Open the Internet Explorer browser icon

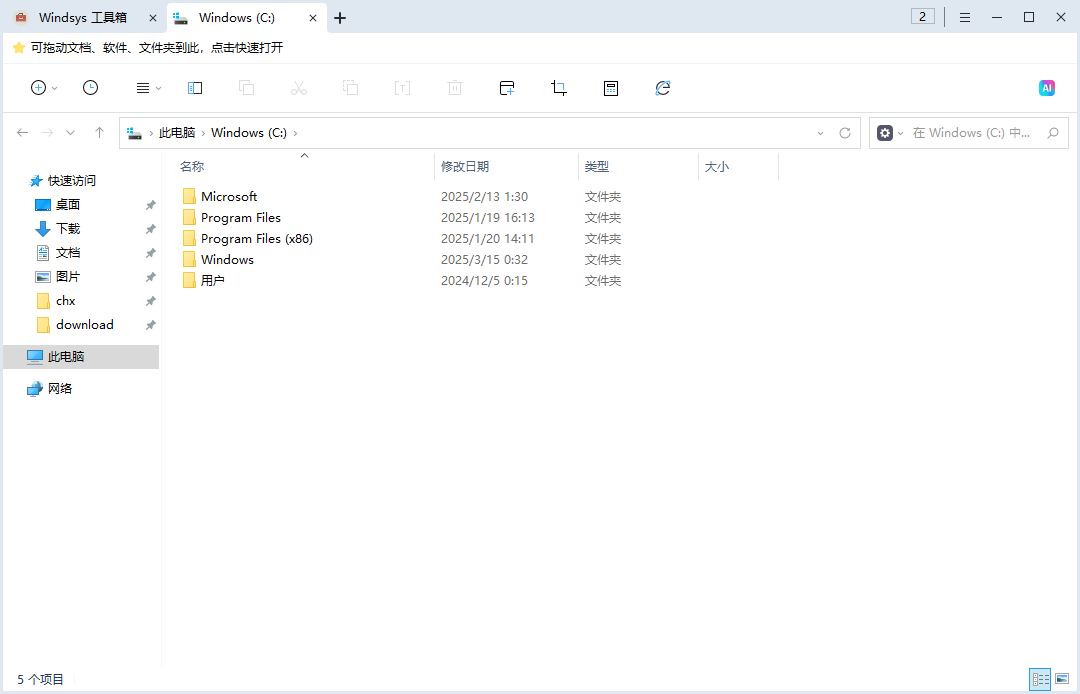[663, 88]
